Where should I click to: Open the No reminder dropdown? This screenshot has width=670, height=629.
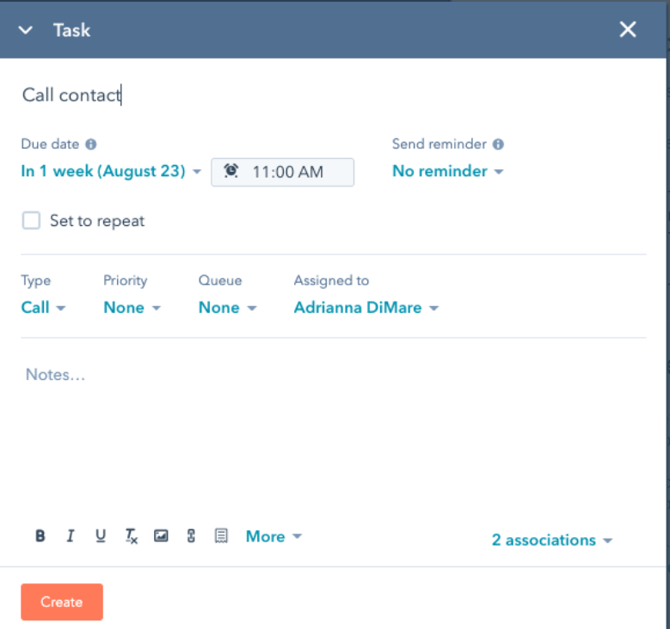(448, 171)
